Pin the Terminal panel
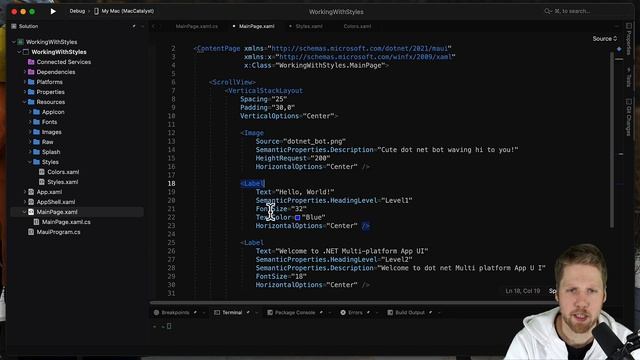 [x=248, y=313]
